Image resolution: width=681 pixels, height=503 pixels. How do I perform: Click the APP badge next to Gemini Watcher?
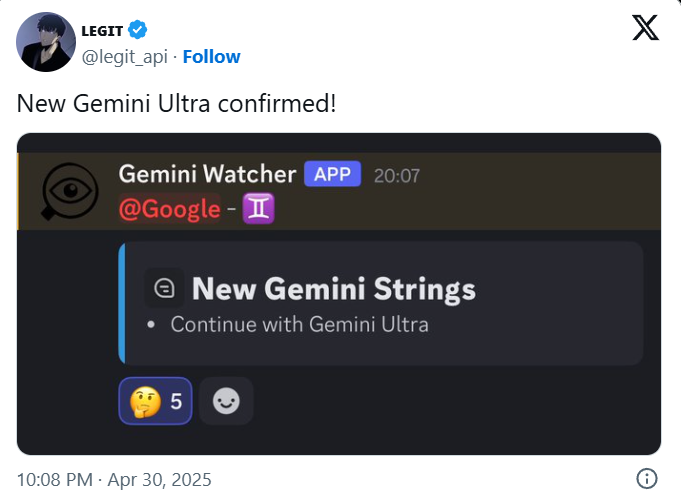(x=332, y=174)
